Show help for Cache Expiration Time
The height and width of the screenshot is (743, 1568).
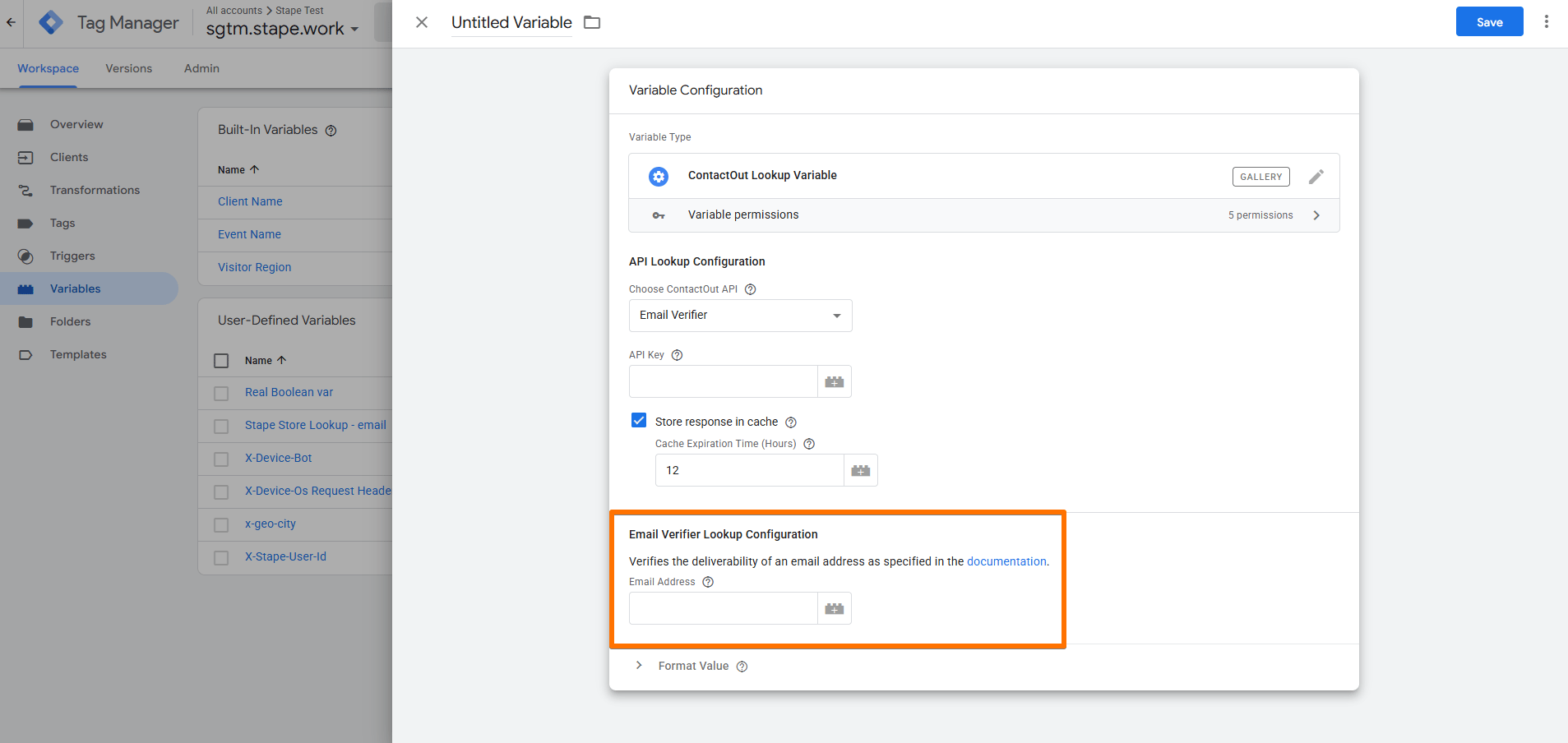coord(809,444)
